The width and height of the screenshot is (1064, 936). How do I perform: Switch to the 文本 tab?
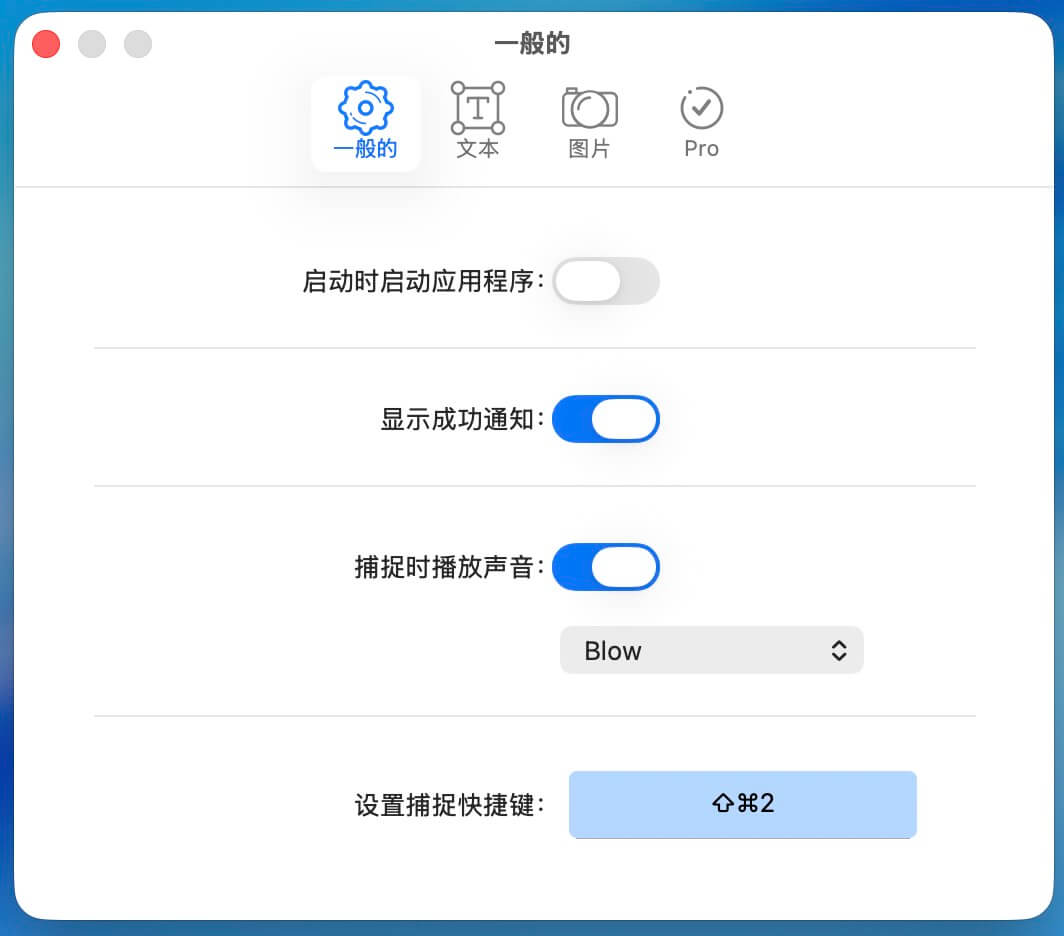[477, 120]
